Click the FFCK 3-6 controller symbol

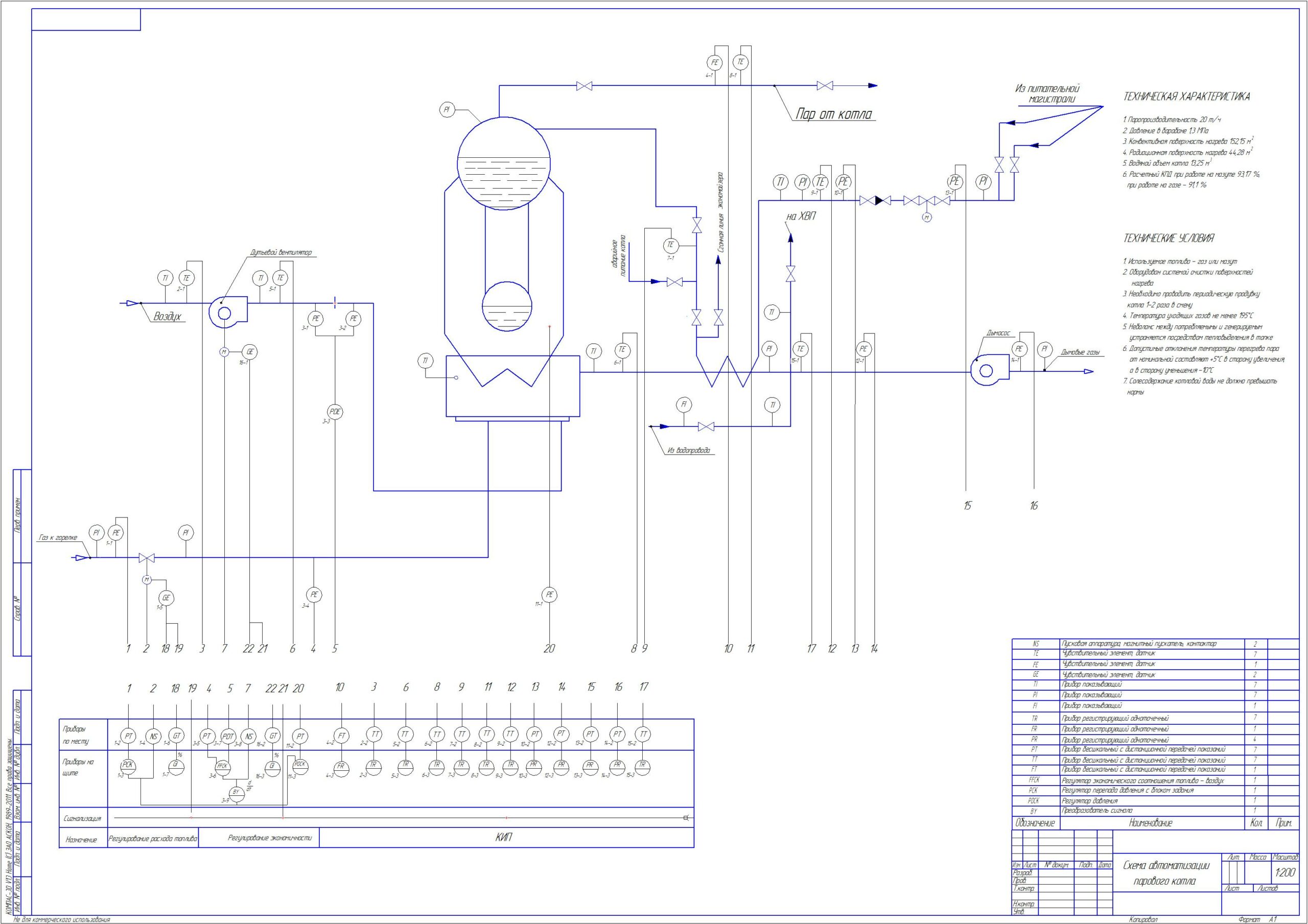tap(222, 766)
